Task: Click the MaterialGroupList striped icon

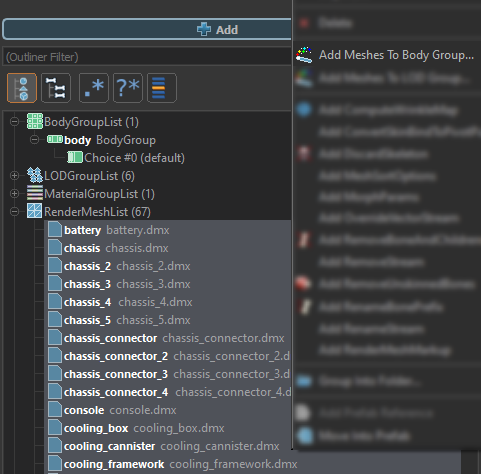Action: click(35, 193)
